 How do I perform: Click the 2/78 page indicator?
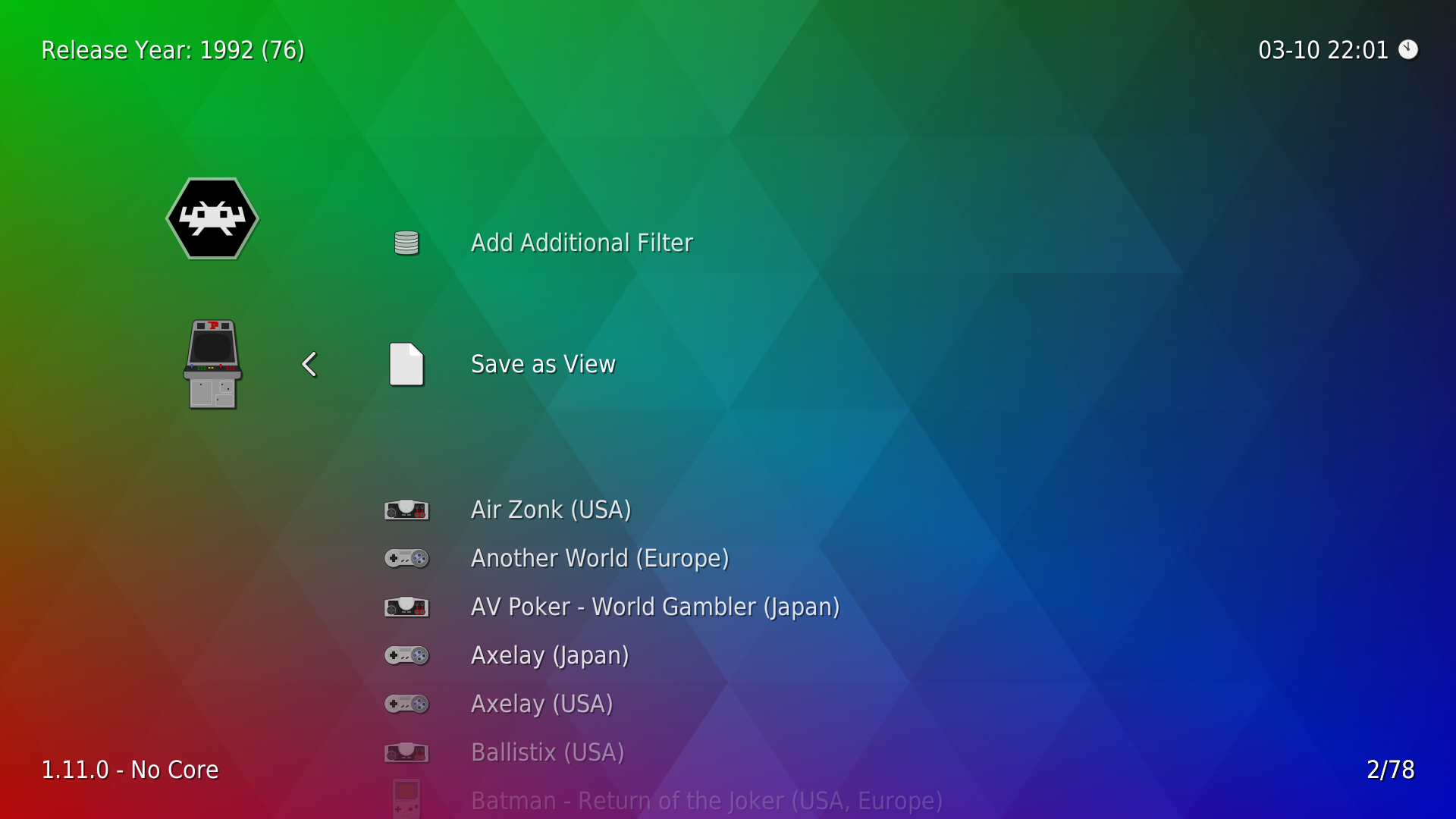pos(1390,769)
